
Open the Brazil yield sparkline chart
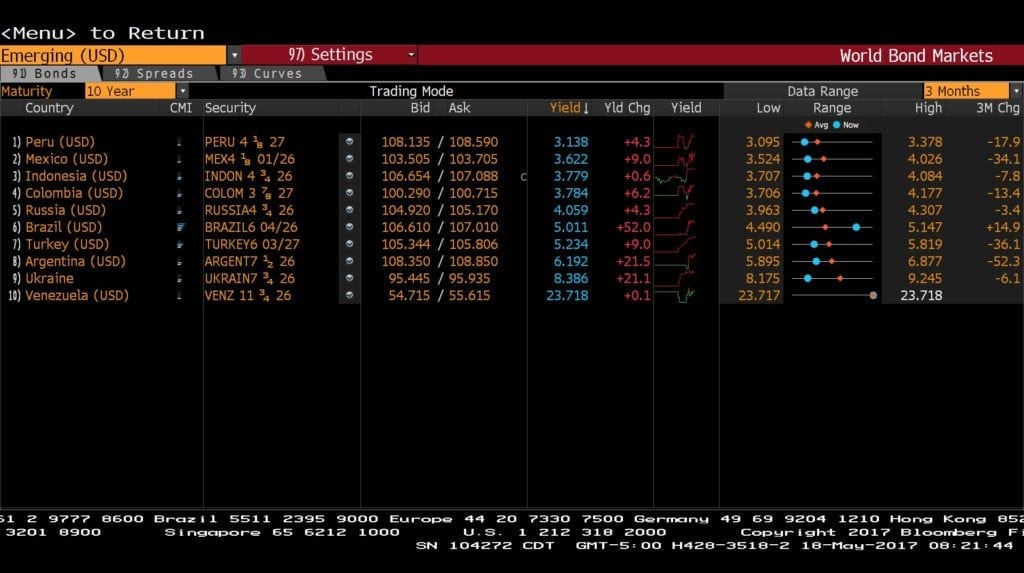[x=675, y=227]
